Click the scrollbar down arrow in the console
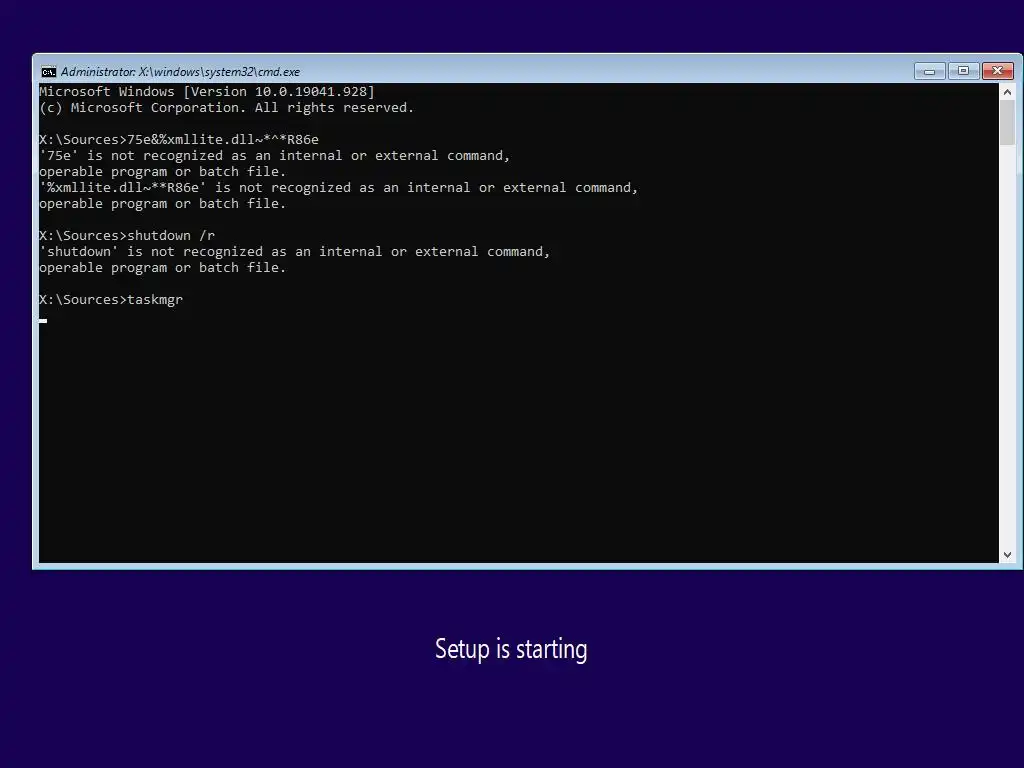This screenshot has height=768, width=1024. (1007, 554)
